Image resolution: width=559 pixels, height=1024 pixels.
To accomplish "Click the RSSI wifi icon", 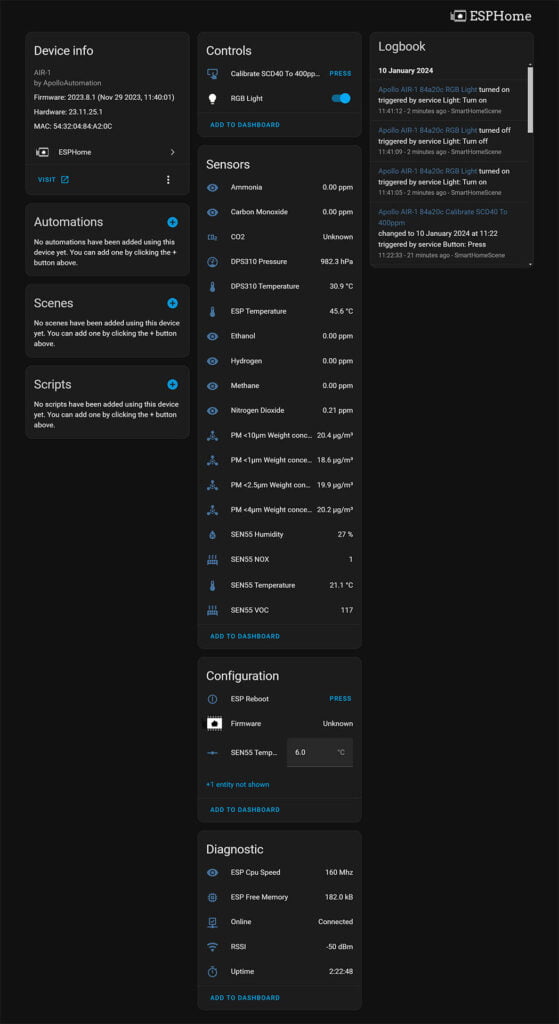I will point(212,946).
